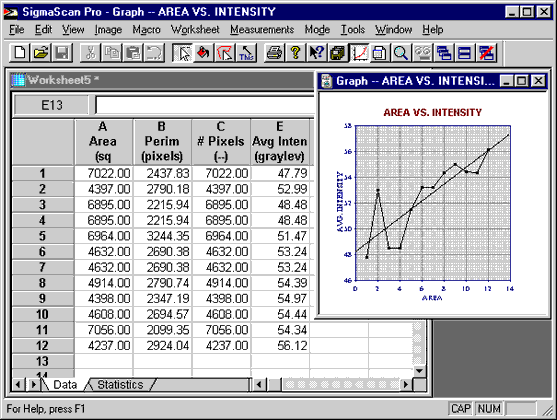Click the worksheet formula entry field
Screen dimensions: 557x420
click(205, 105)
